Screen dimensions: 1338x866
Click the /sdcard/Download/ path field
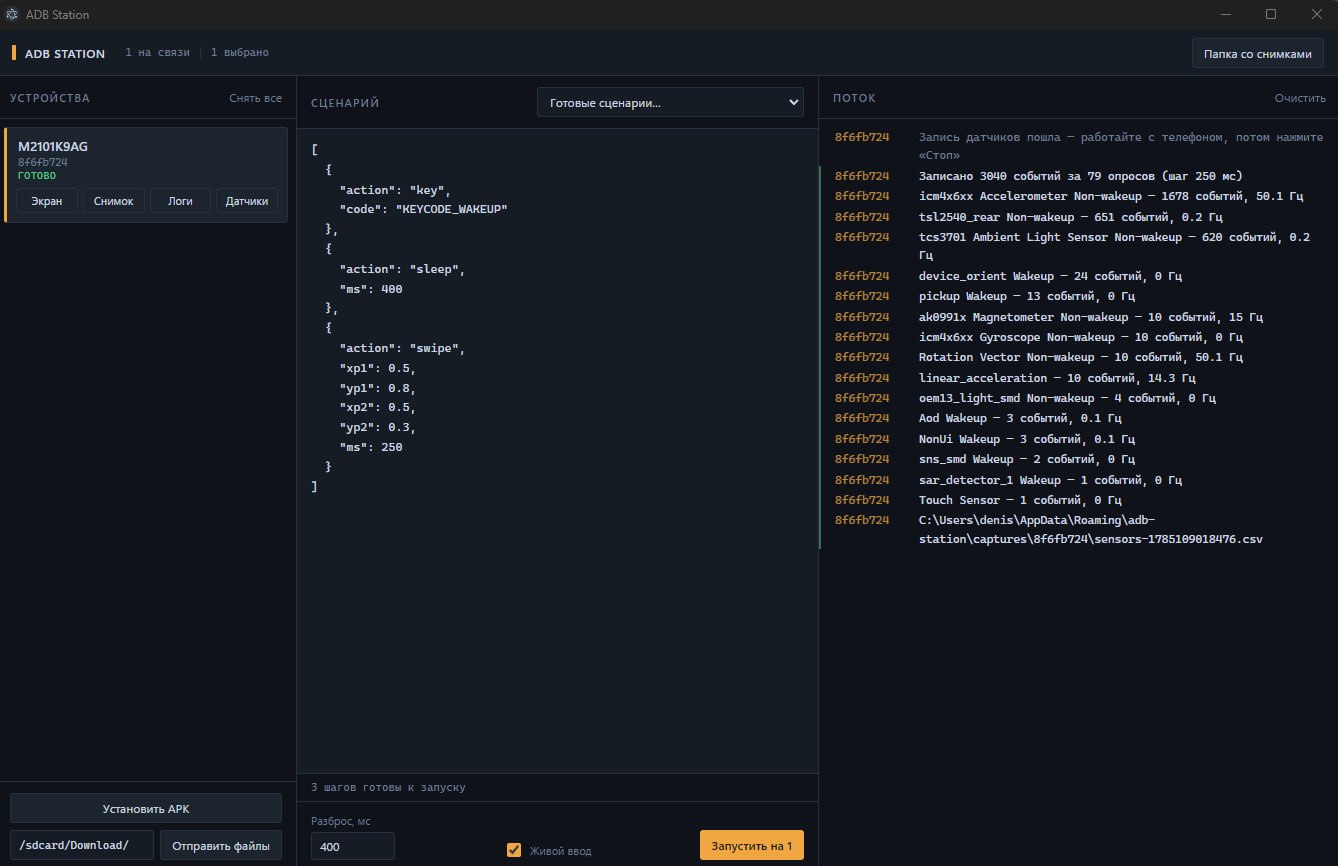point(82,845)
